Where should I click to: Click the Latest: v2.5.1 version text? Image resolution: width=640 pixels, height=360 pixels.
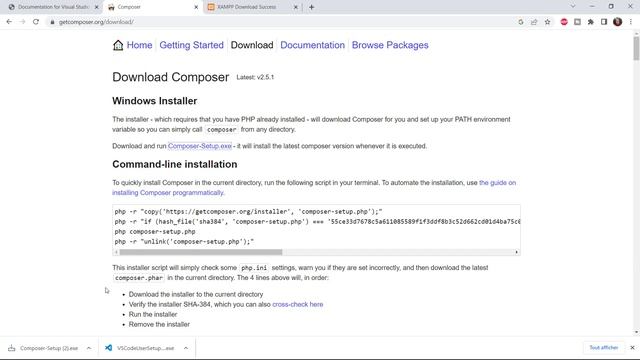coord(255,77)
